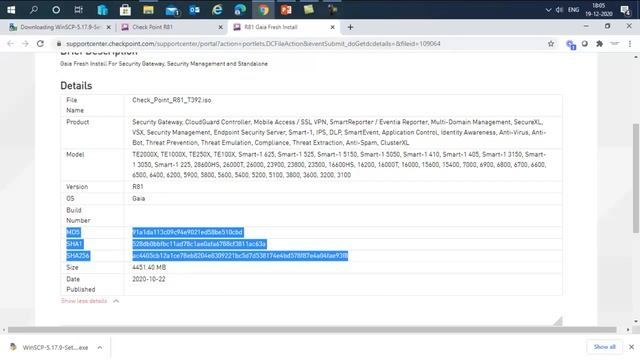Screen dimensions: 640x360
Task: Change ENG input language
Action: pos(573,10)
